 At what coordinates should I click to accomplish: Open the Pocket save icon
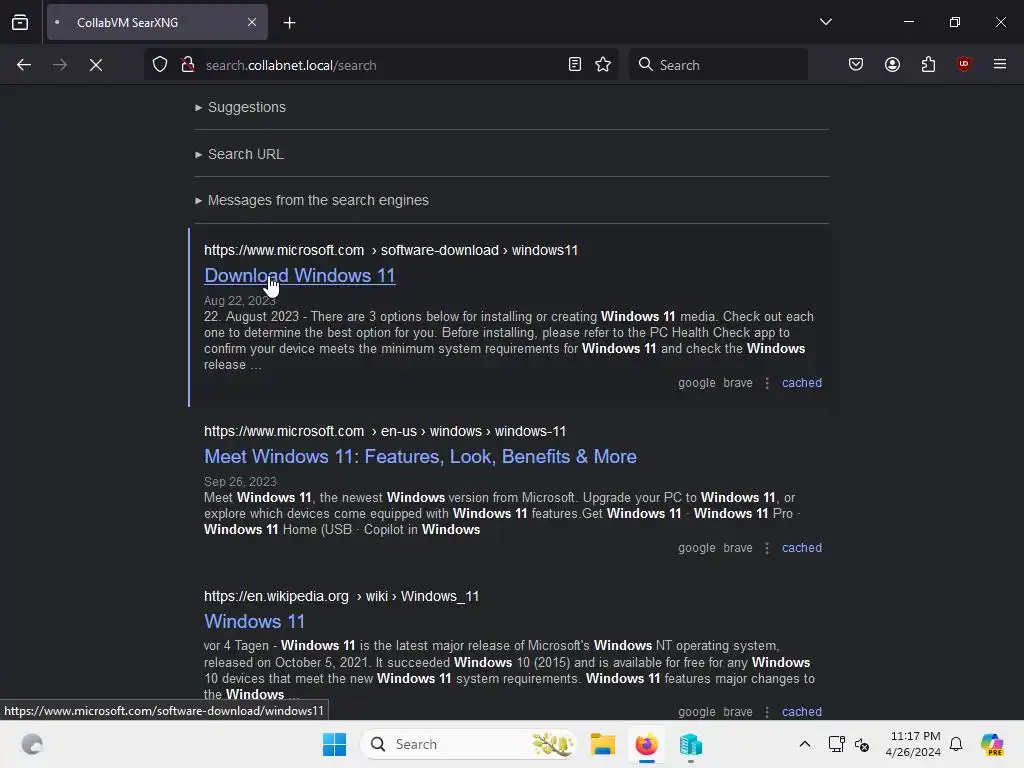(x=856, y=65)
